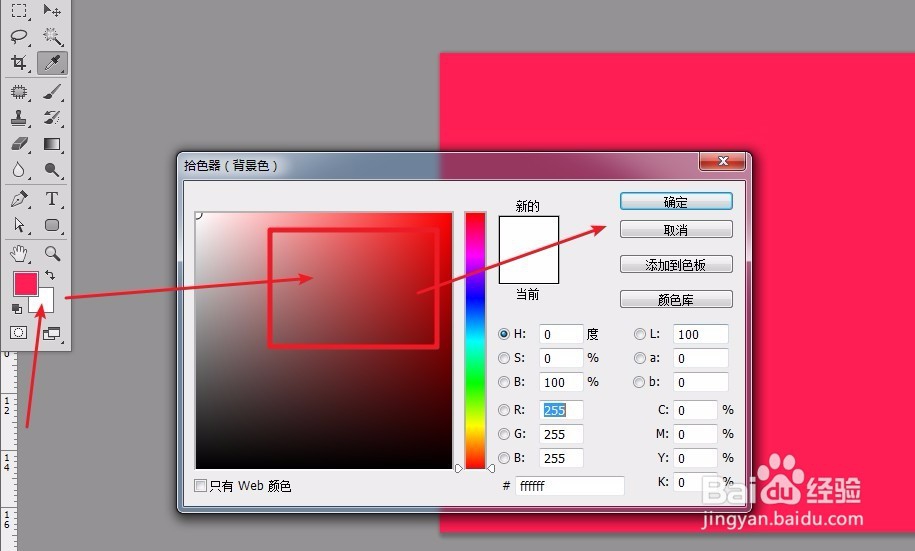Click the white background color swatch

point(46,304)
